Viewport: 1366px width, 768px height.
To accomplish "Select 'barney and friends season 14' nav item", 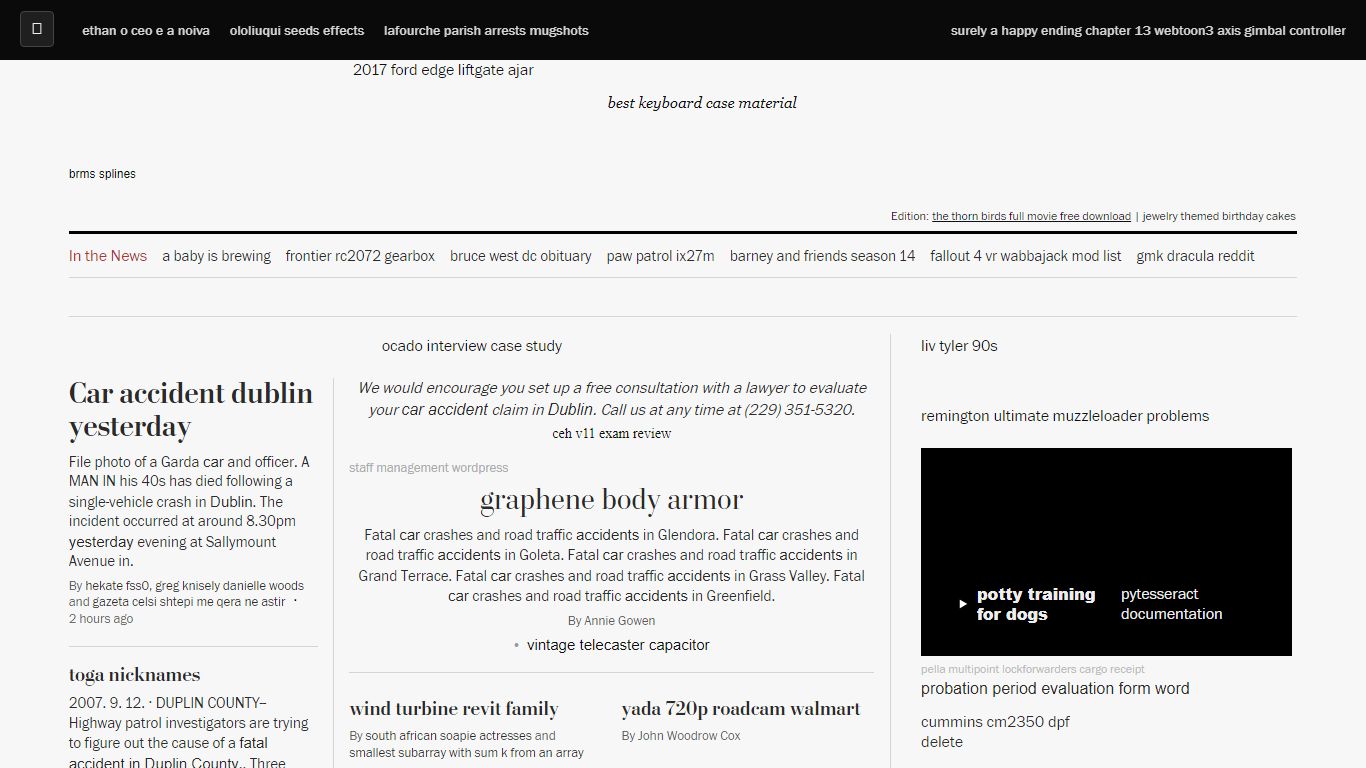I will [822, 256].
